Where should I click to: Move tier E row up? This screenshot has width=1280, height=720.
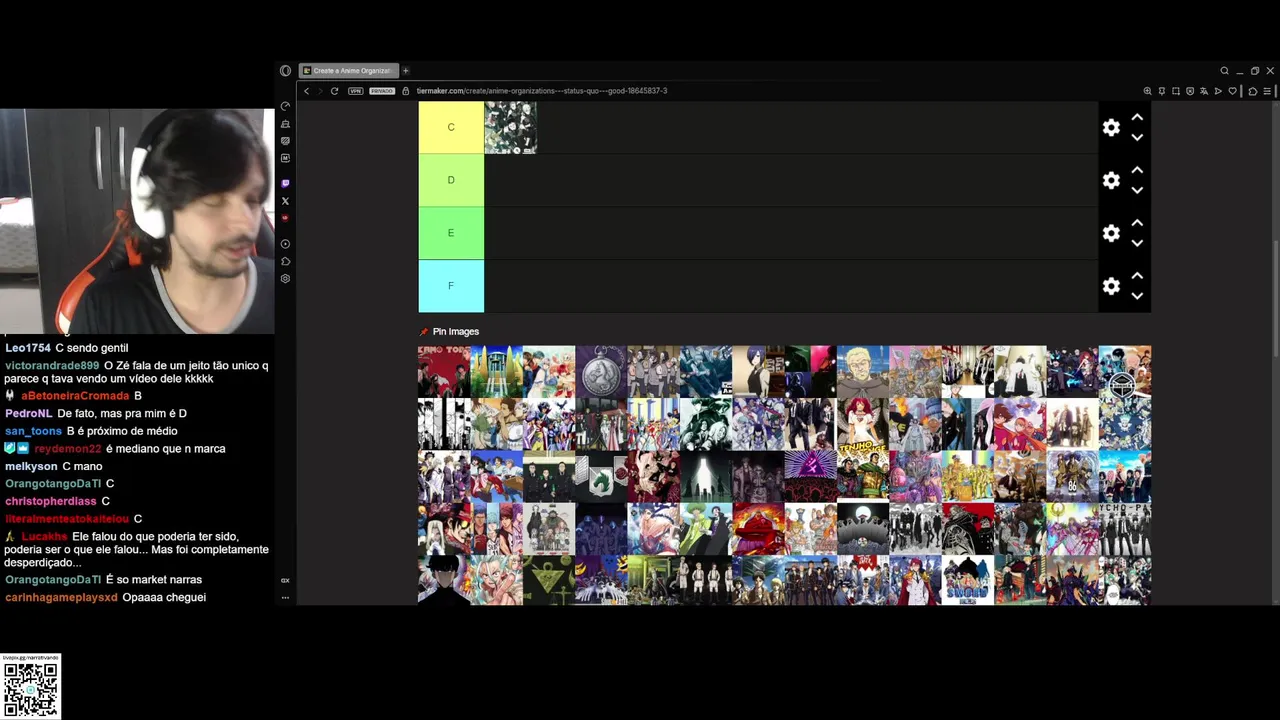[x=1137, y=223]
